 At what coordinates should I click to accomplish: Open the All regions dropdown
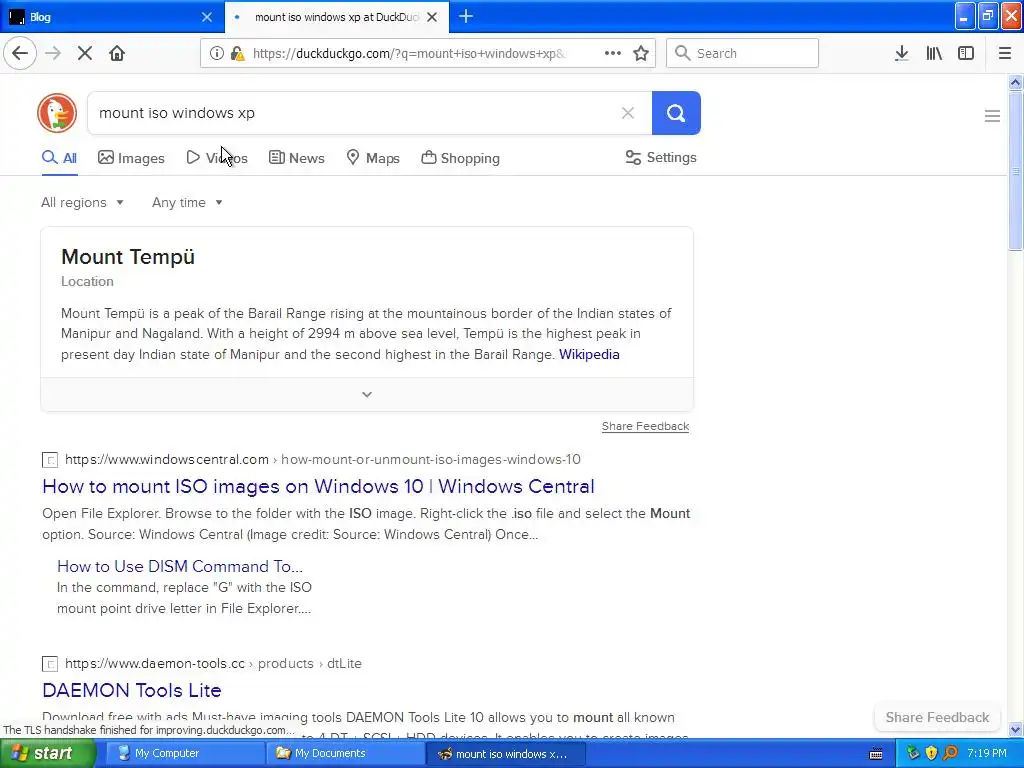[x=82, y=202]
